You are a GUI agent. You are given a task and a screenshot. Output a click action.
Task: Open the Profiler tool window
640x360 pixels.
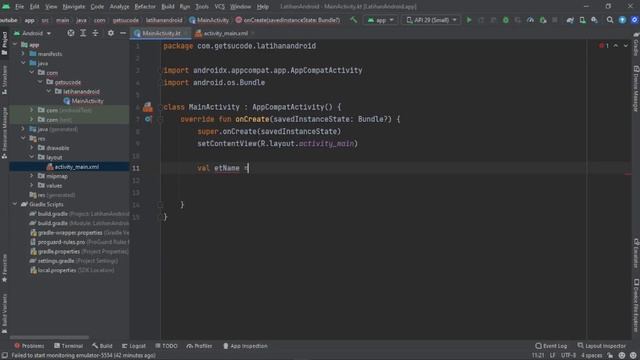(x=200, y=346)
